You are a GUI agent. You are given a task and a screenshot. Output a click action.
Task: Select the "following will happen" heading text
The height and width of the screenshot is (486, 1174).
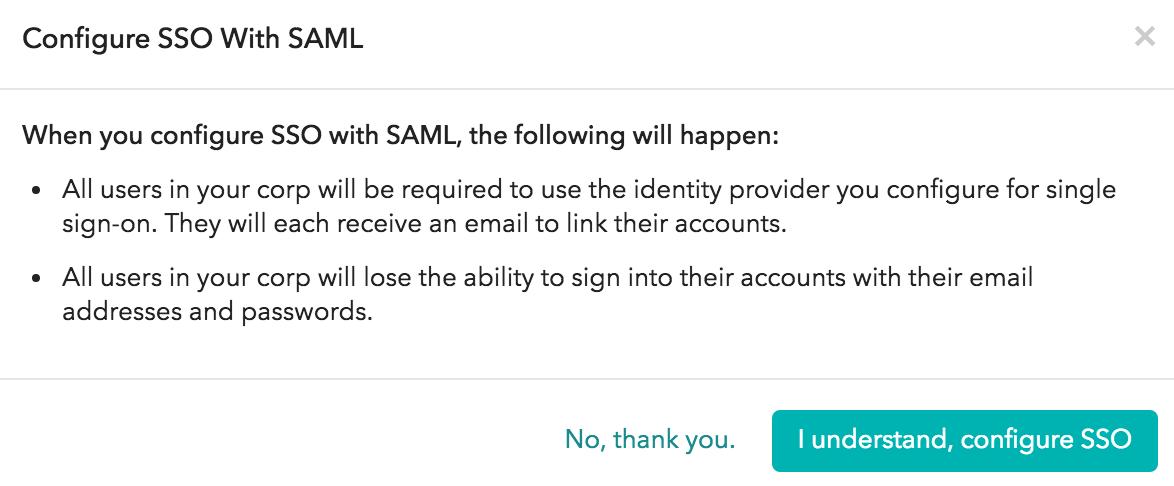[400, 135]
